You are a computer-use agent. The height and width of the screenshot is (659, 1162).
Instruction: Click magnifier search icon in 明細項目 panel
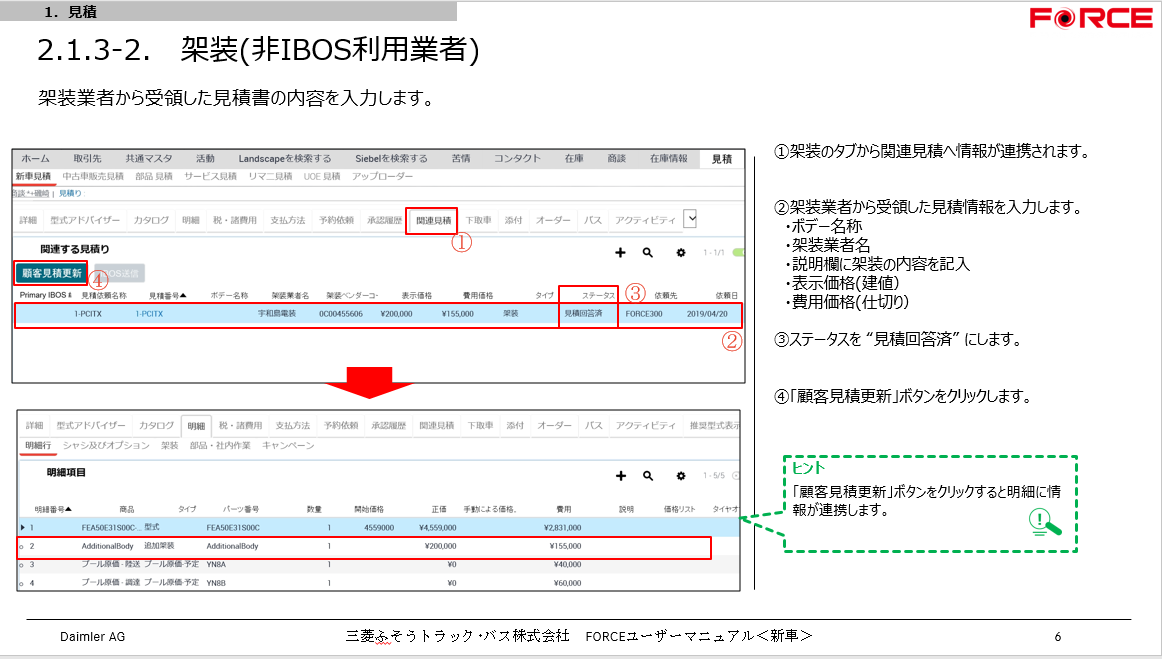[648, 476]
